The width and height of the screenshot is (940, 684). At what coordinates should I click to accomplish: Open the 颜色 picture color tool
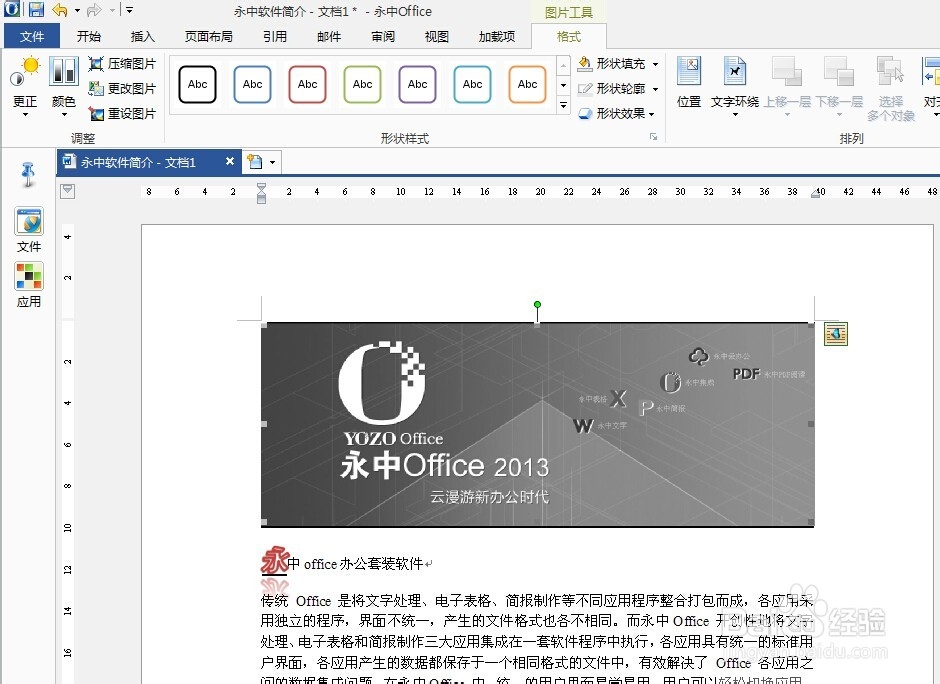[64, 85]
